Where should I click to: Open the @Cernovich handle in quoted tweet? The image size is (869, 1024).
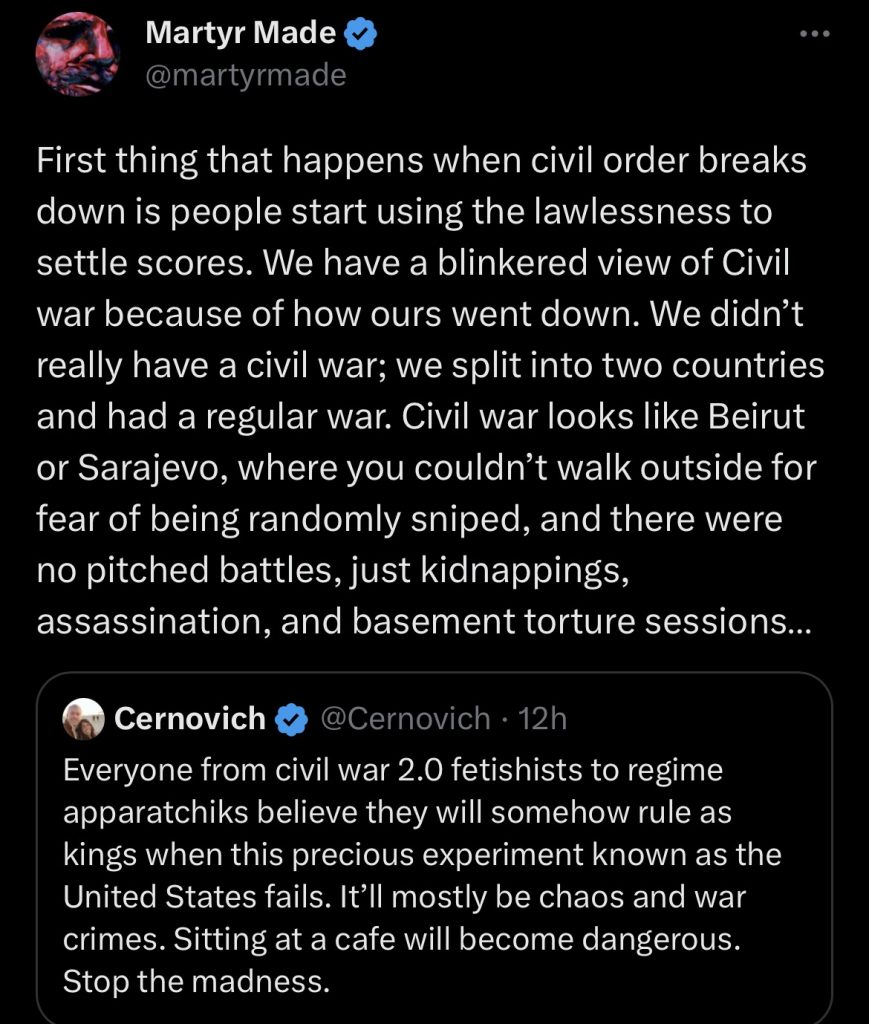coord(405,718)
